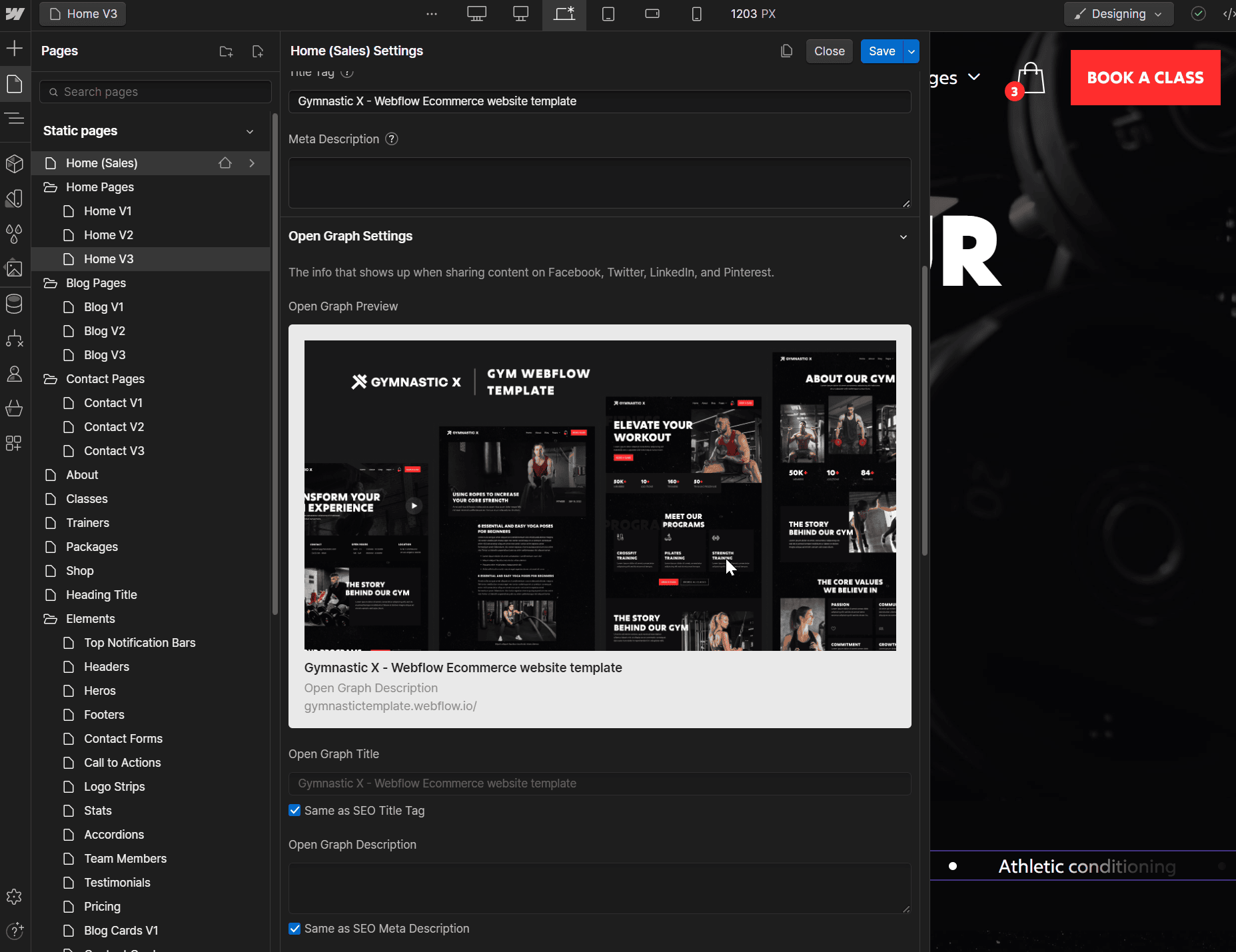Switch to the desktop breakpoint

coord(521,14)
